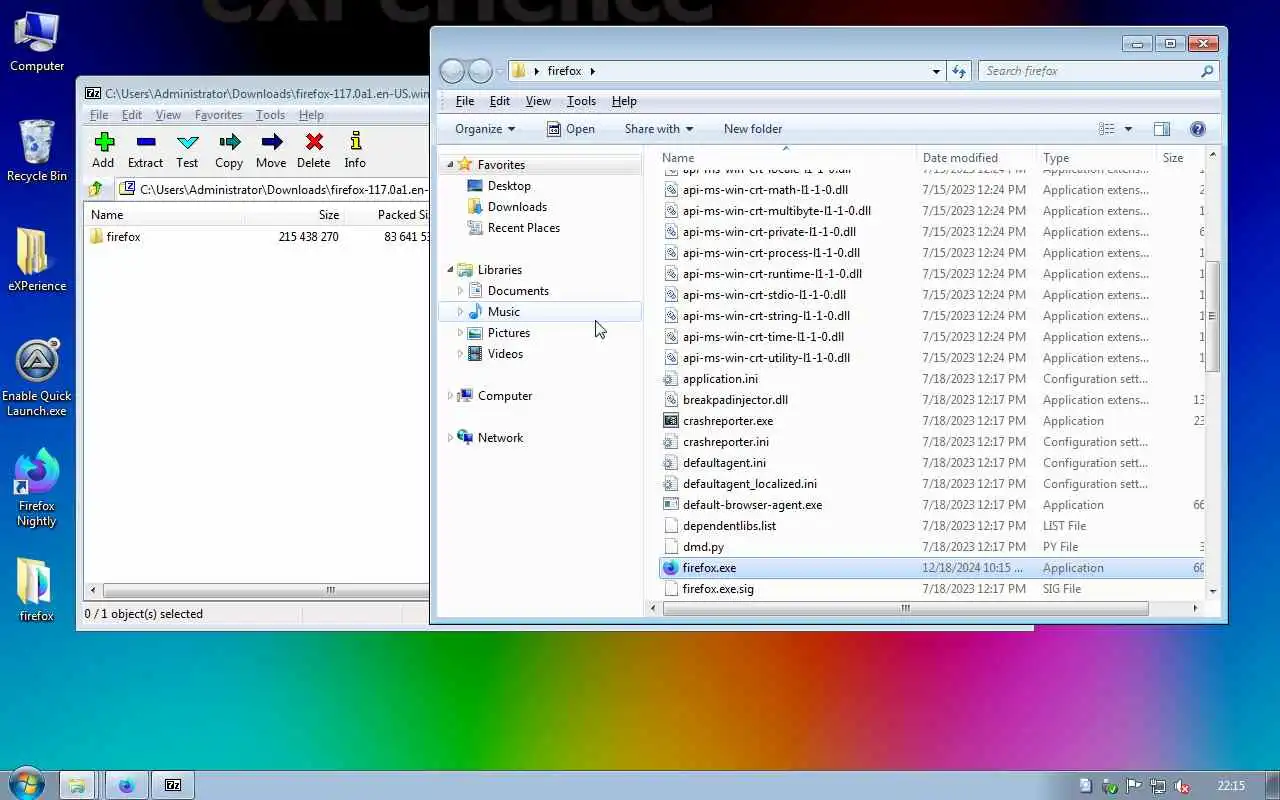Collapse the Favorites tree group

click(450, 165)
